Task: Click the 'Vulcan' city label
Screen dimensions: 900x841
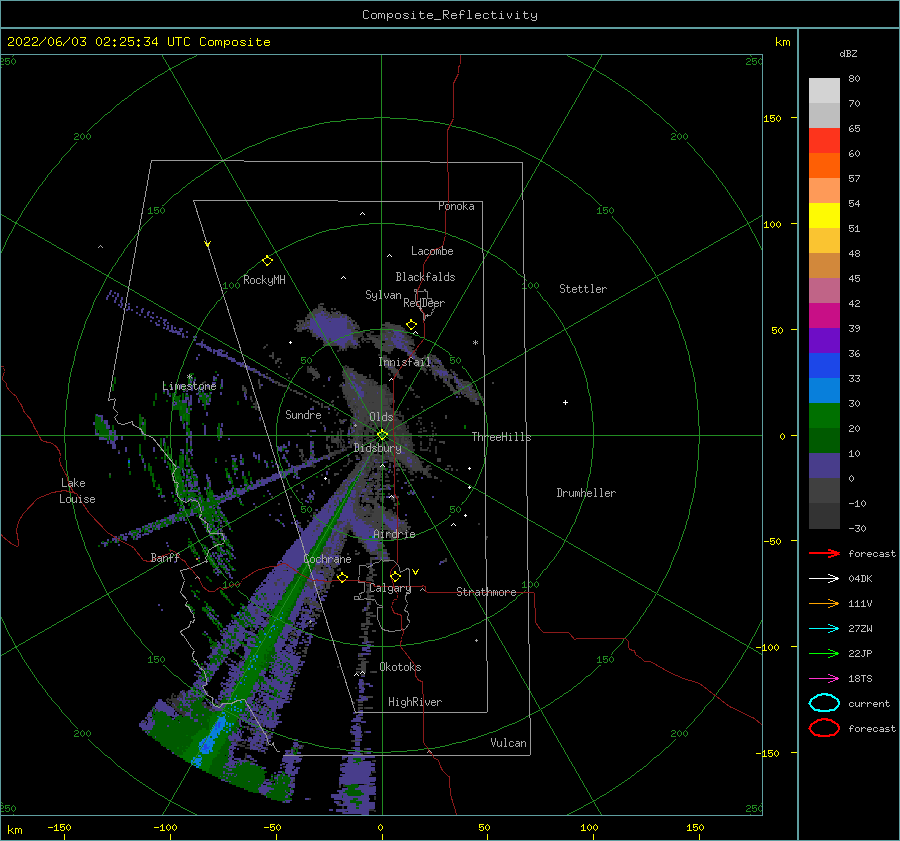Action: [509, 743]
